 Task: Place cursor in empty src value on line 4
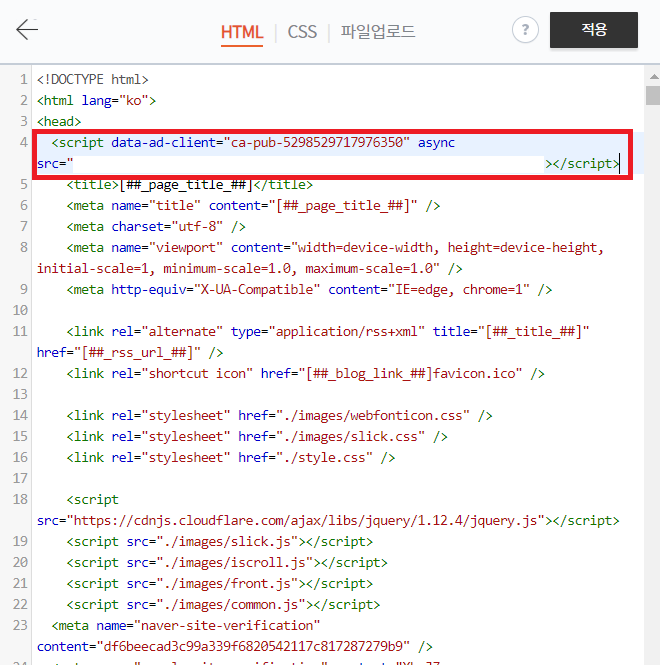click(x=309, y=164)
